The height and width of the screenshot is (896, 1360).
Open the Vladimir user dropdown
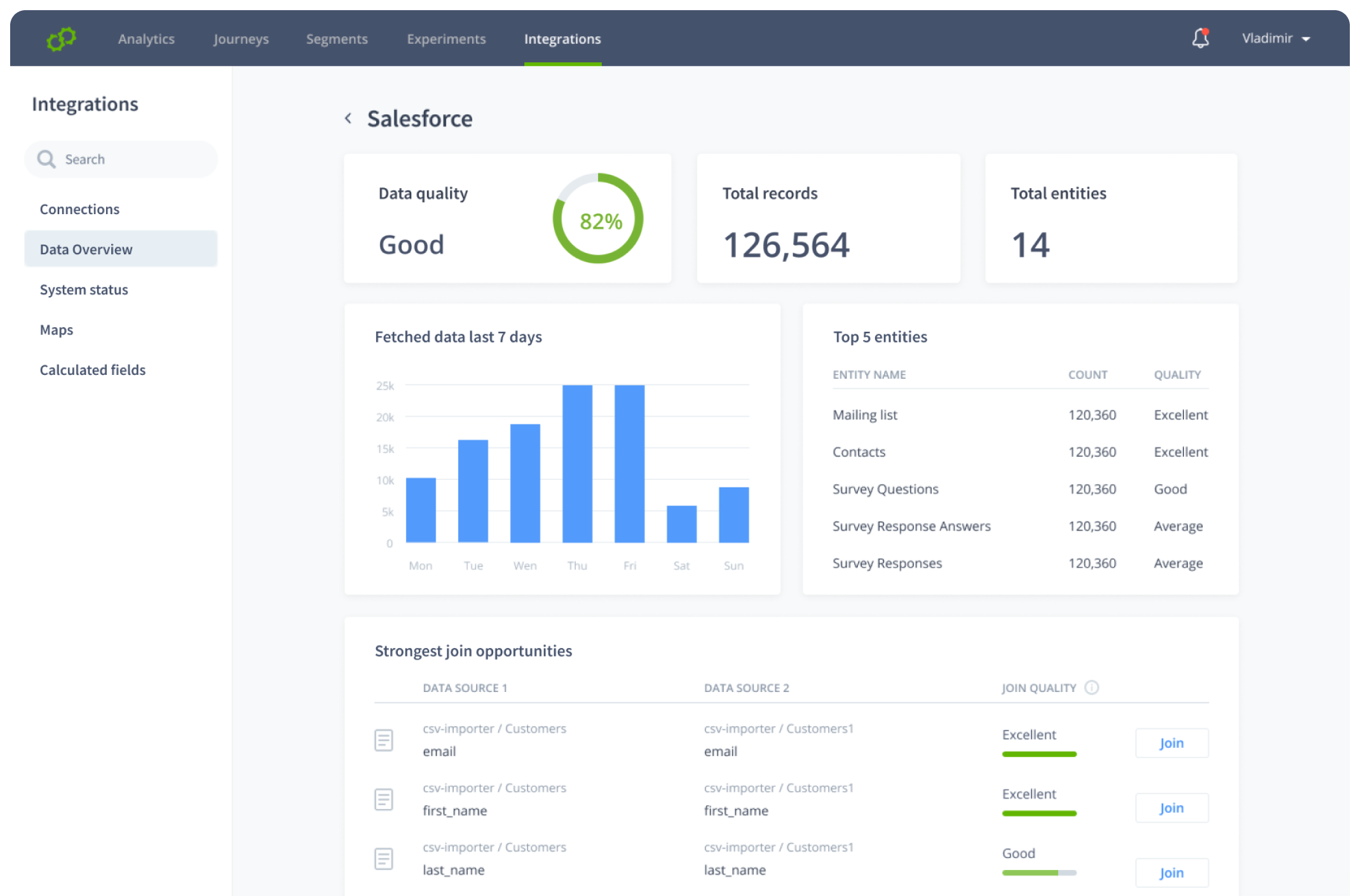(x=1276, y=38)
